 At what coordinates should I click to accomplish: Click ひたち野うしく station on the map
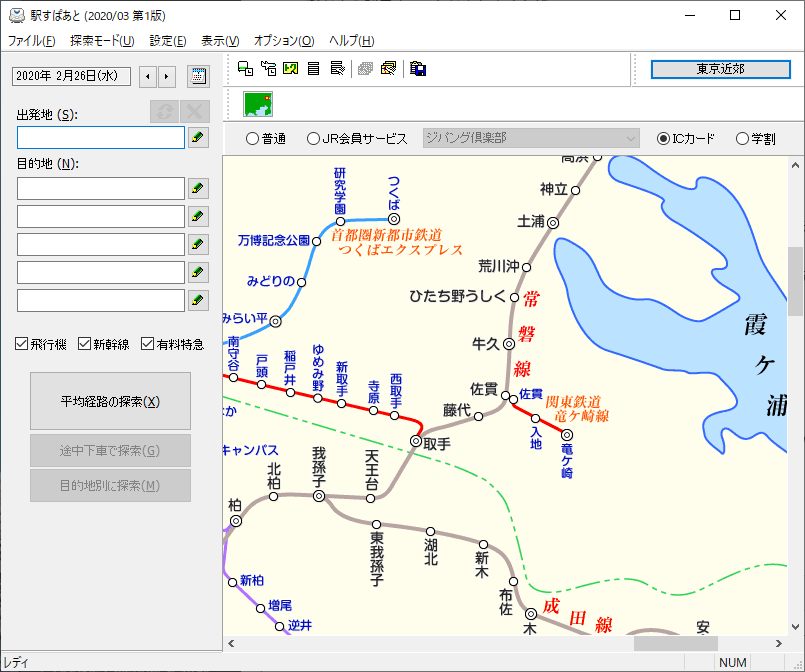point(514,297)
